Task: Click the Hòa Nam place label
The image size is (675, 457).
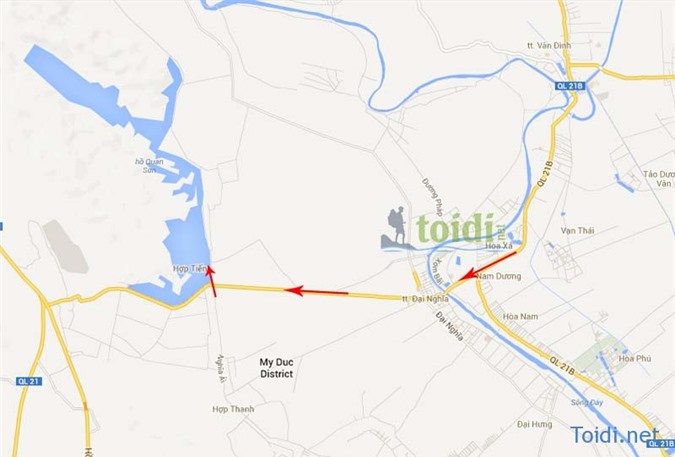Action: [520, 317]
